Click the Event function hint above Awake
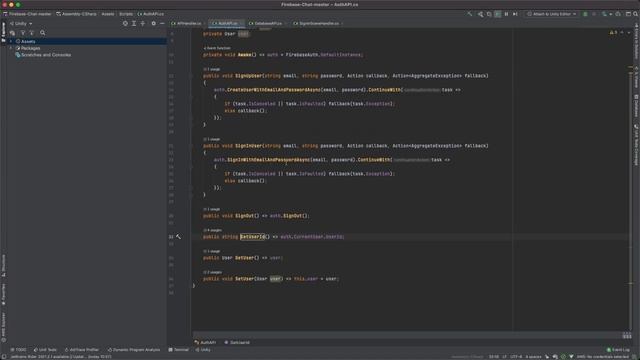The width and height of the screenshot is (640, 360). coord(217,48)
